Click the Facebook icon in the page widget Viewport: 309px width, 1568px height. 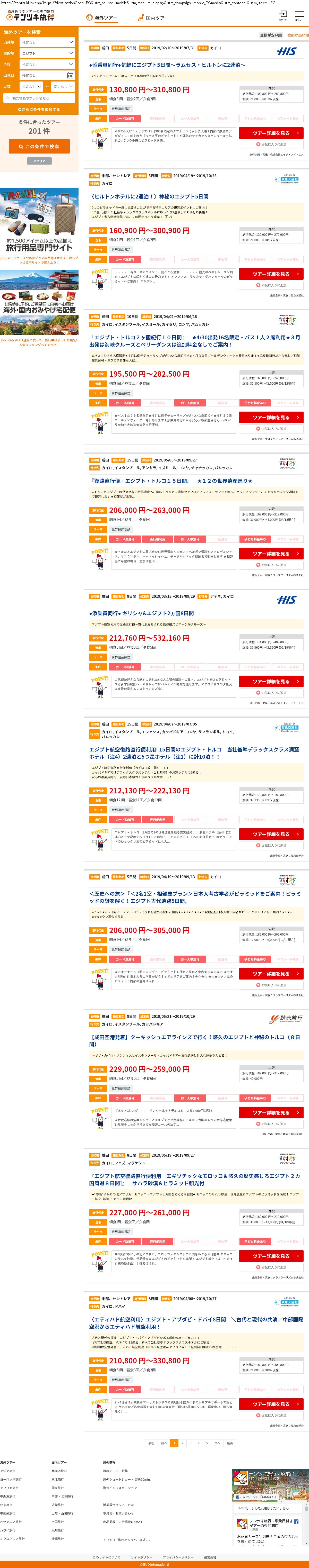(296, 1521)
